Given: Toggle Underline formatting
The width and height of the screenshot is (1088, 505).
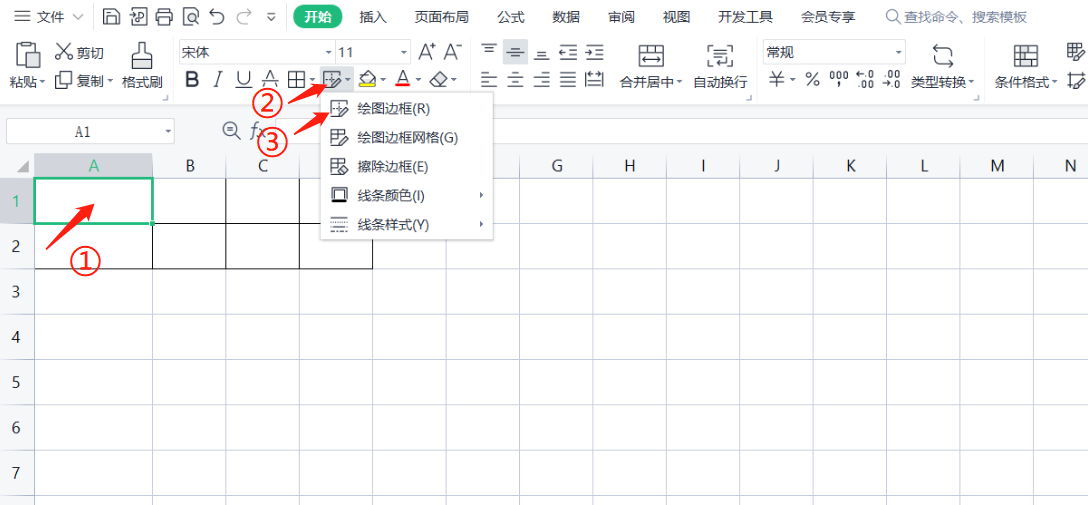Looking at the screenshot, I should tap(244, 80).
